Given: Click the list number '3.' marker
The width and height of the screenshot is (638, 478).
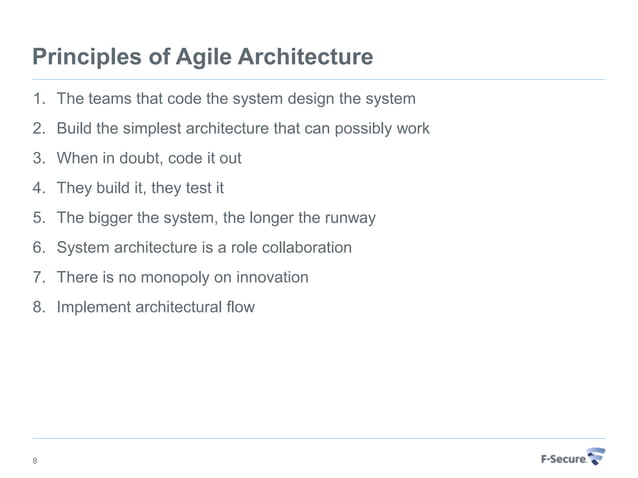Looking at the screenshot, I should (x=39, y=158).
